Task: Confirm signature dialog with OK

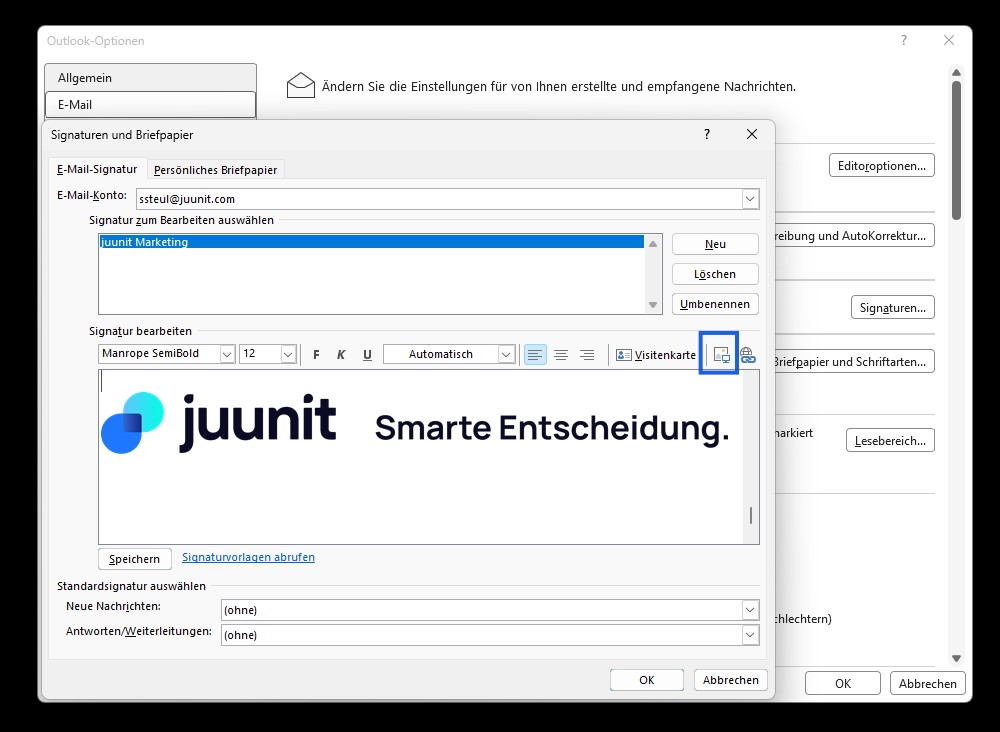Action: click(647, 680)
